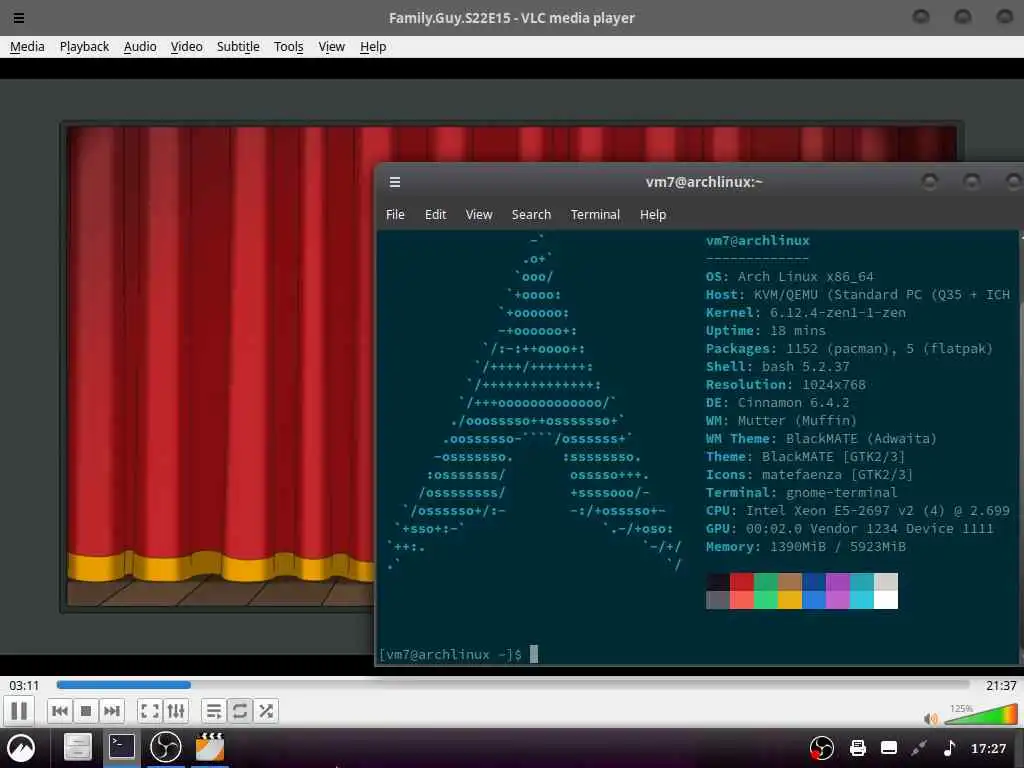This screenshot has width=1024, height=768.
Task: Toggle VLC loop repeat mode
Action: click(240, 711)
